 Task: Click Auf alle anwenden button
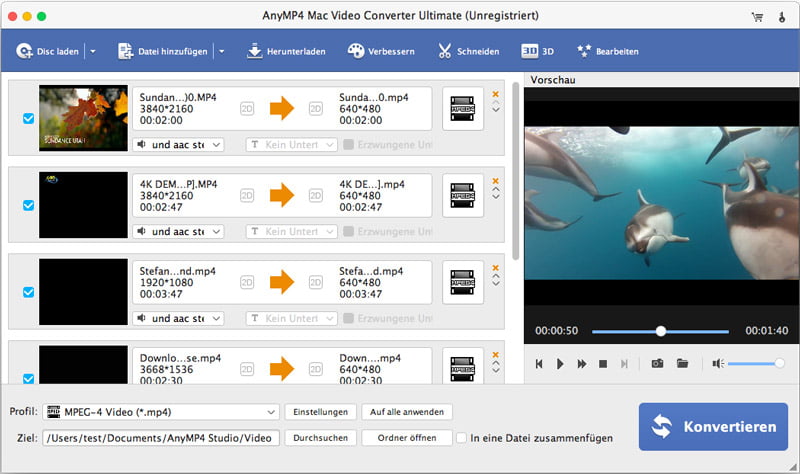coord(407,412)
